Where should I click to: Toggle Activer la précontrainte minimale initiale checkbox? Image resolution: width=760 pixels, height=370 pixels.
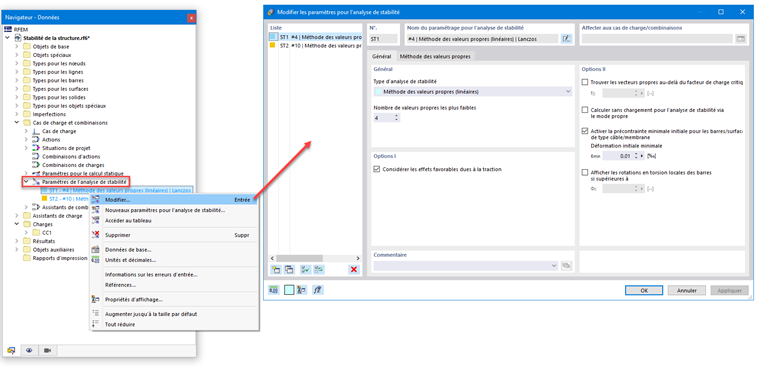click(585, 131)
